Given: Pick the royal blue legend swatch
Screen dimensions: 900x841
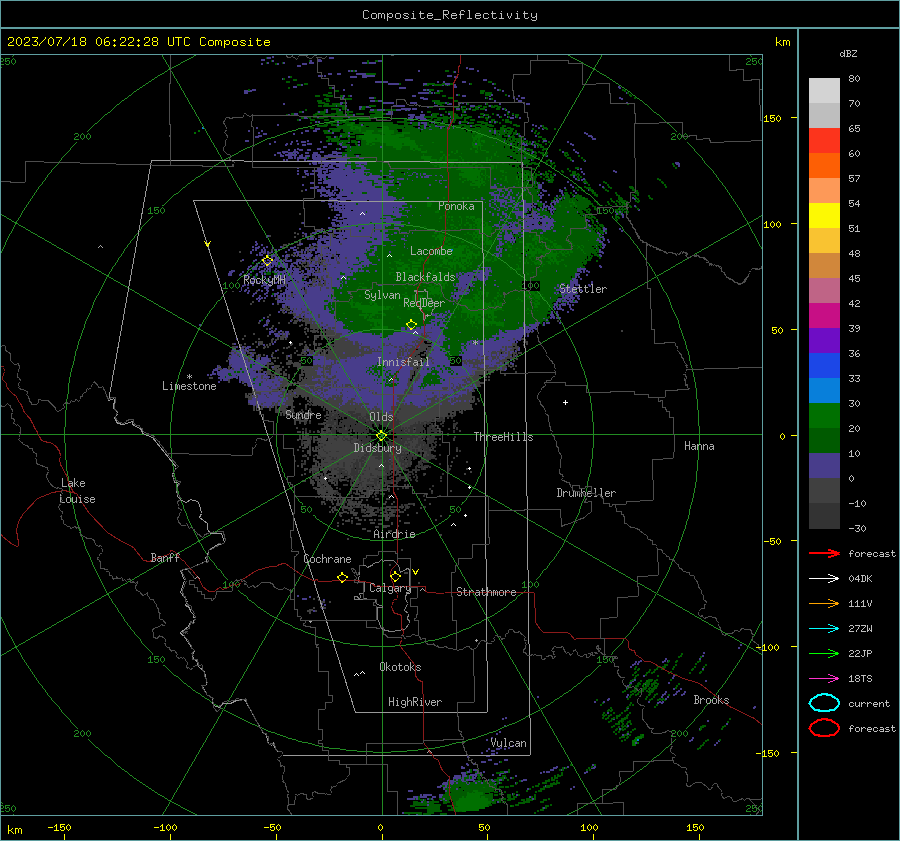Looking at the screenshot, I should point(824,365).
